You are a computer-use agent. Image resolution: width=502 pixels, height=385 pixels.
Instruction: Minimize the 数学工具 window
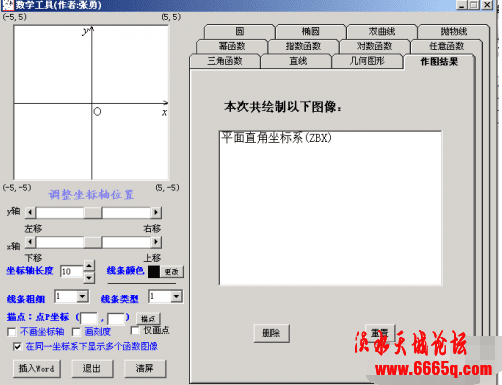tap(462, 5)
